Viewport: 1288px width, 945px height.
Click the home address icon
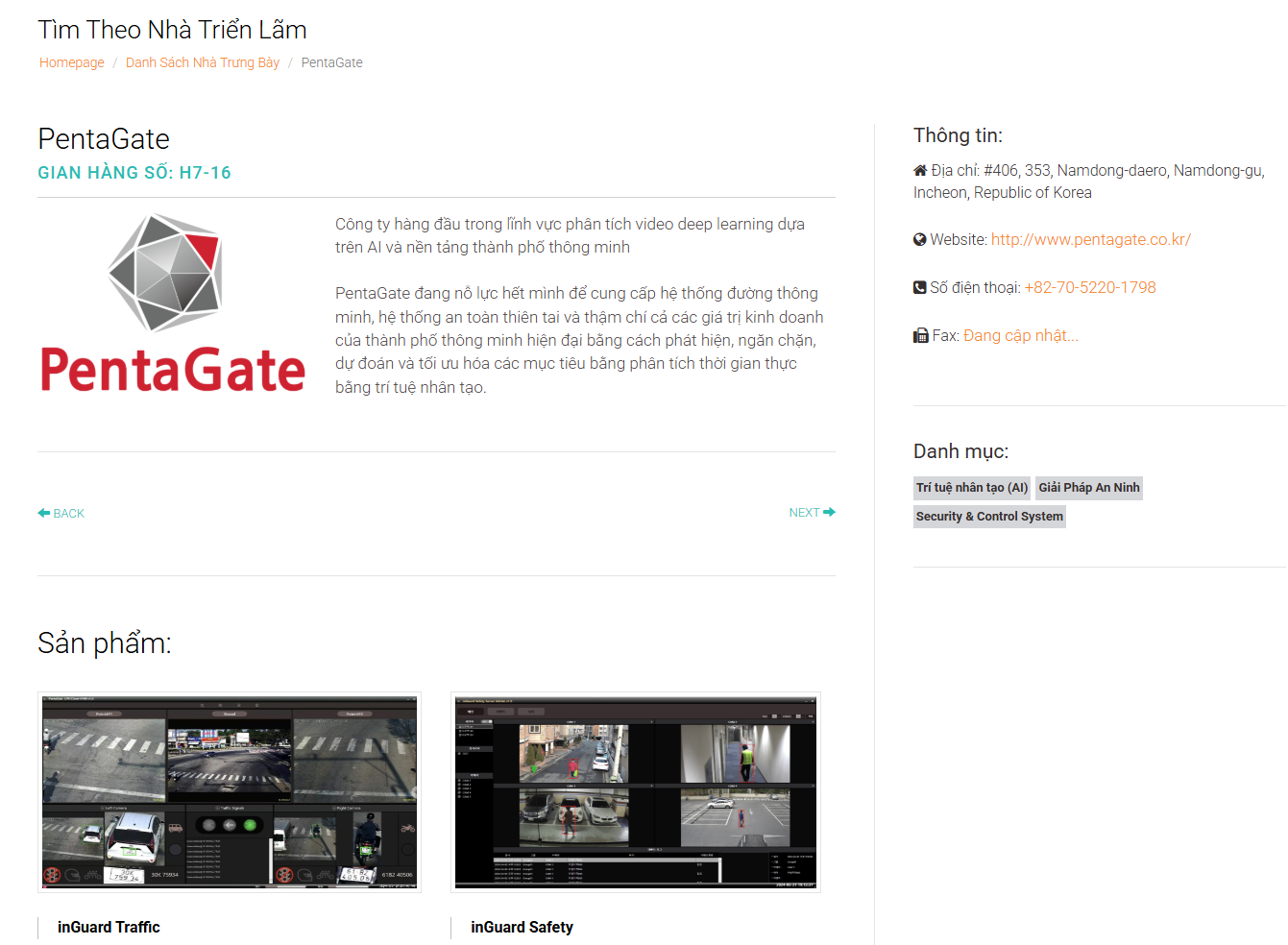click(x=920, y=170)
